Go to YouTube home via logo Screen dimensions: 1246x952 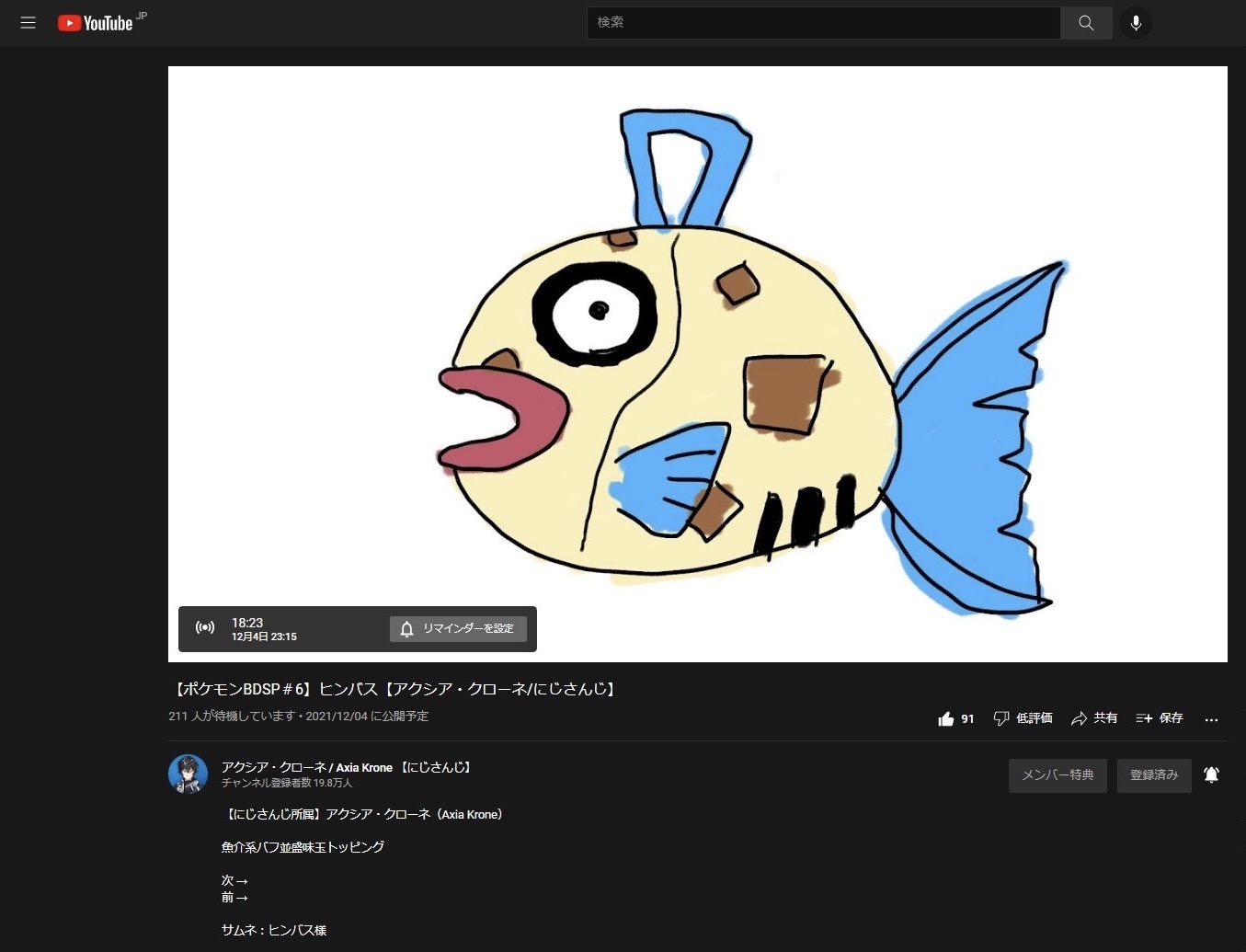pyautogui.click(x=96, y=23)
